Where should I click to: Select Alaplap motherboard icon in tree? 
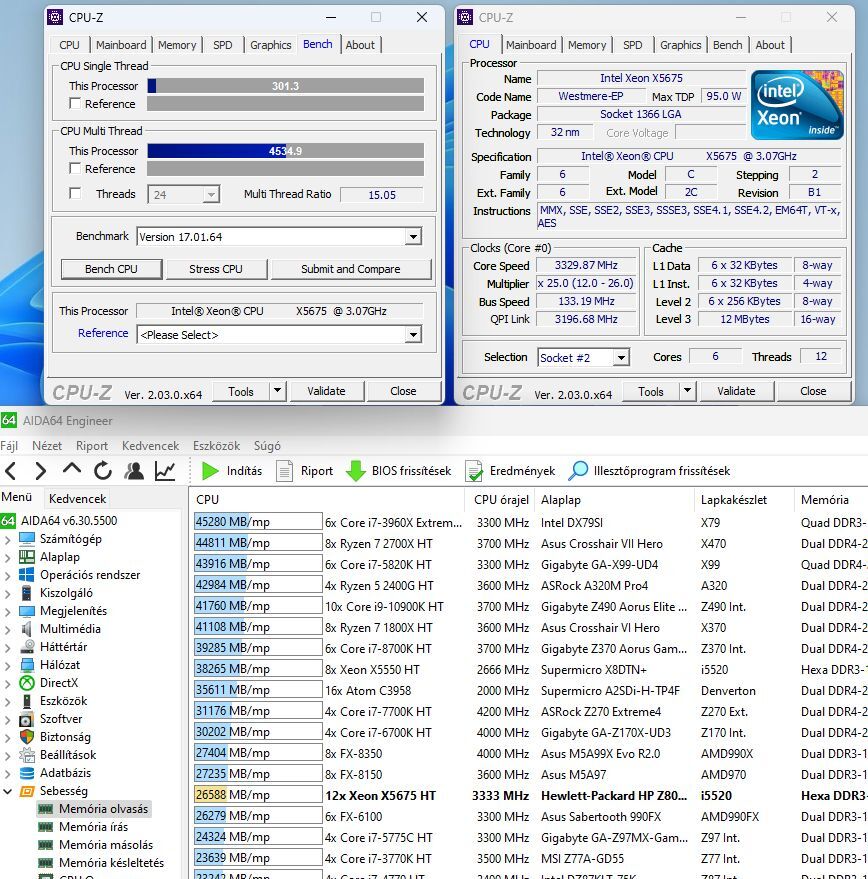[27, 557]
